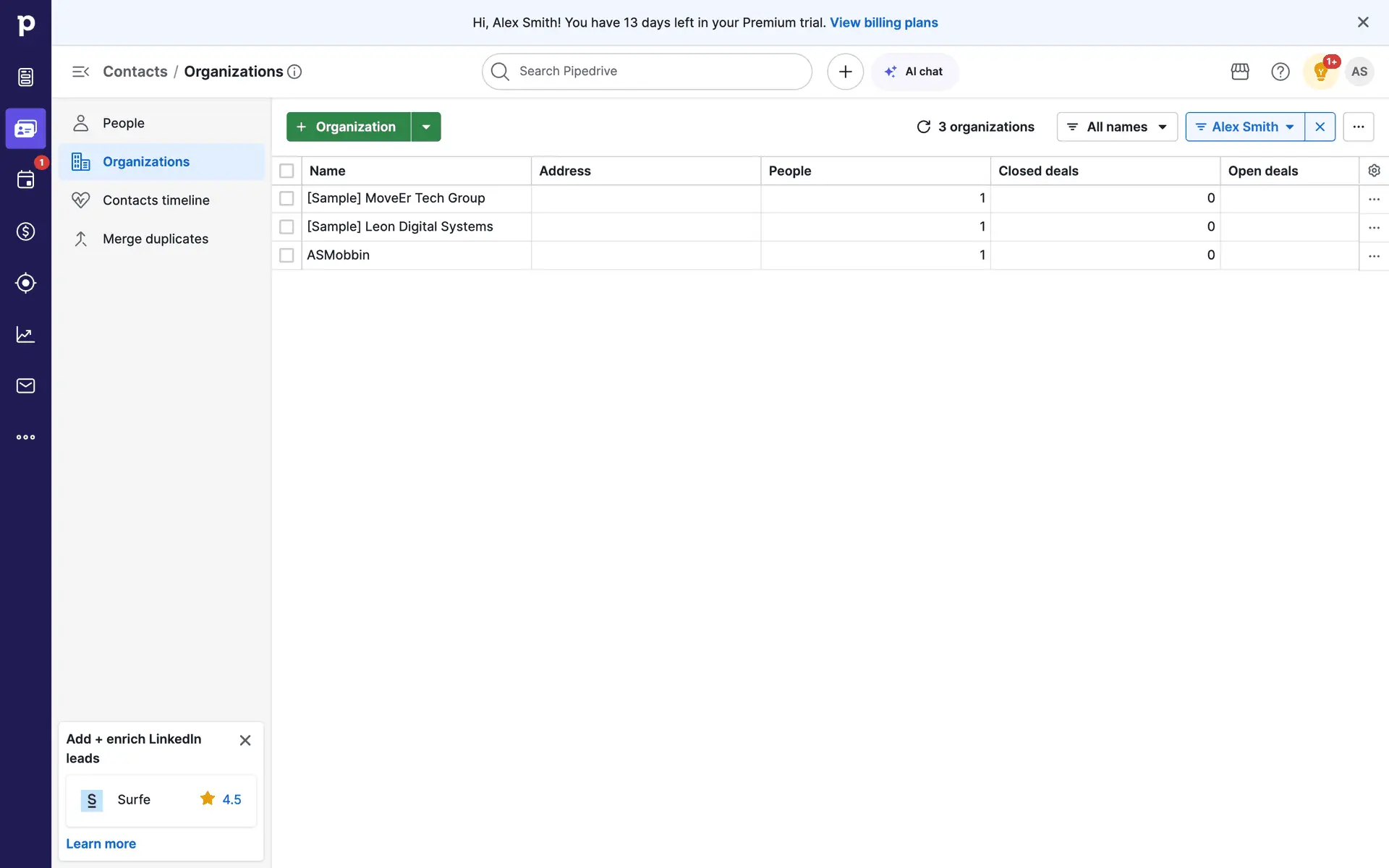Go to People in contacts menu
The width and height of the screenshot is (1389, 868).
[x=124, y=123]
